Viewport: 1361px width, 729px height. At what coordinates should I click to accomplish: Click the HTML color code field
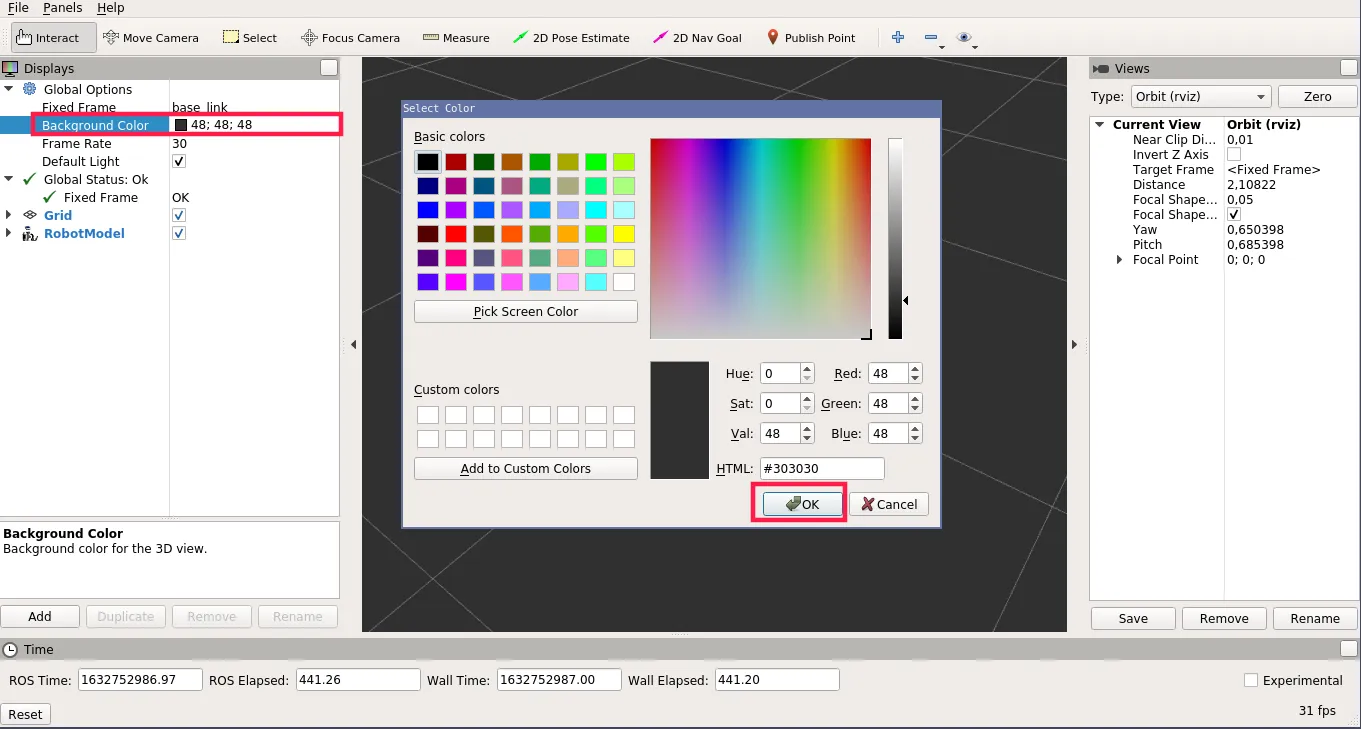[x=822, y=469]
